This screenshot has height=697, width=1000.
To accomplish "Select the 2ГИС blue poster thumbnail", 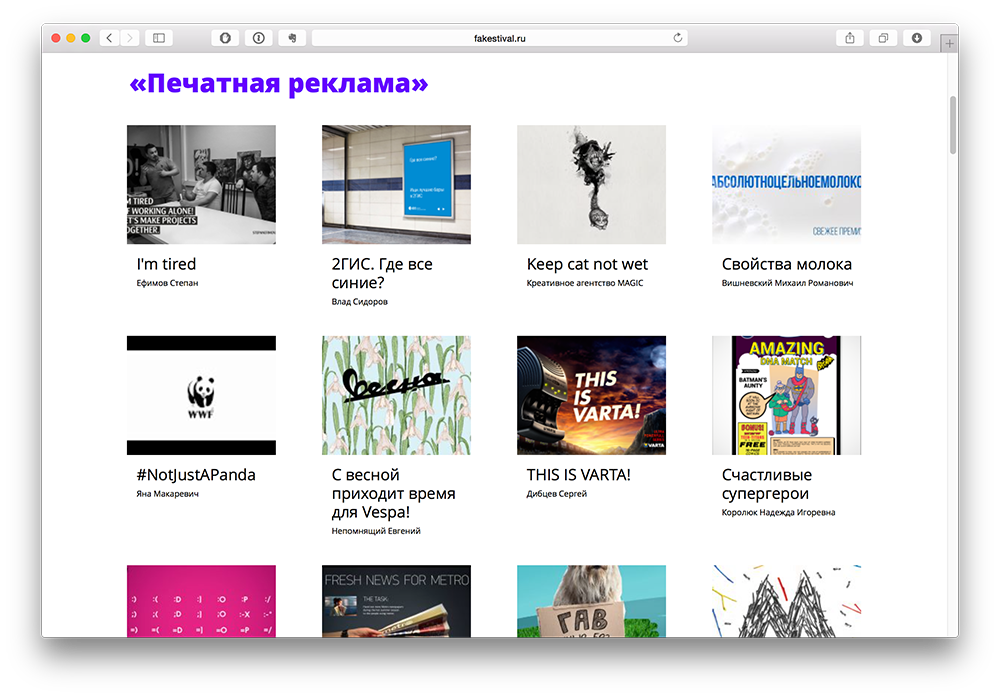I will [396, 184].
